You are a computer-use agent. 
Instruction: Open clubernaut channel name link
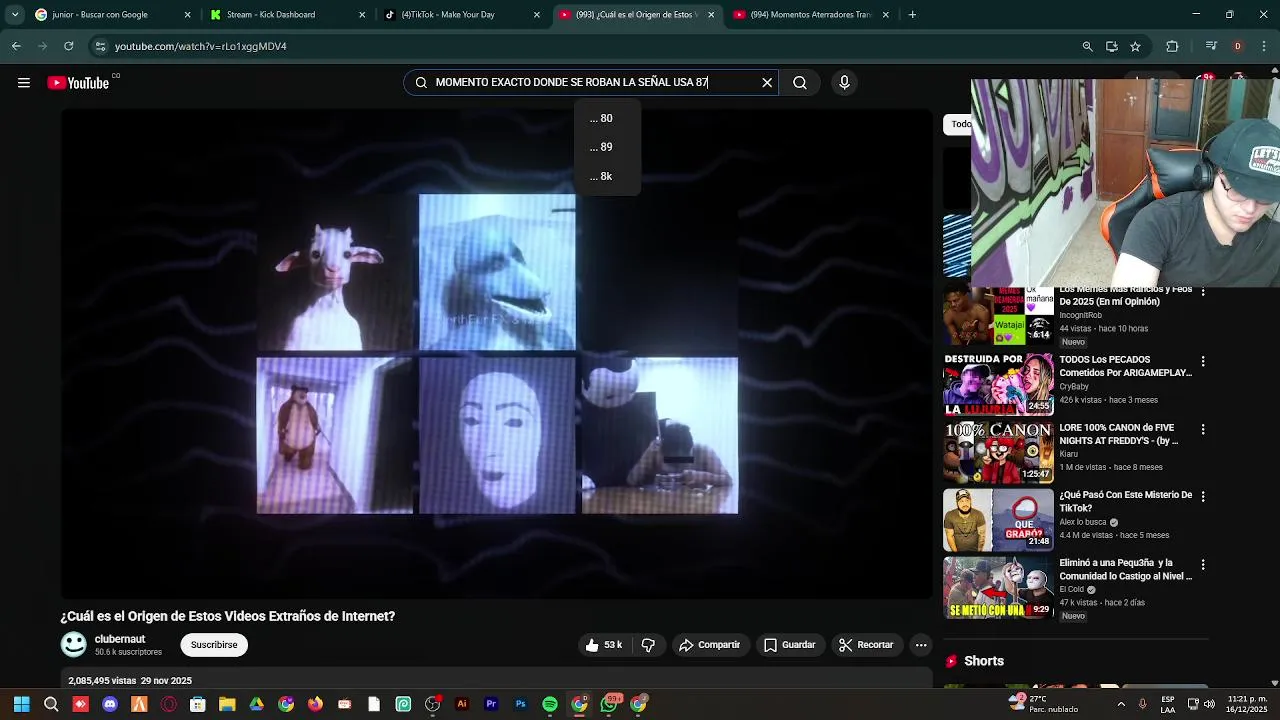tap(120, 639)
